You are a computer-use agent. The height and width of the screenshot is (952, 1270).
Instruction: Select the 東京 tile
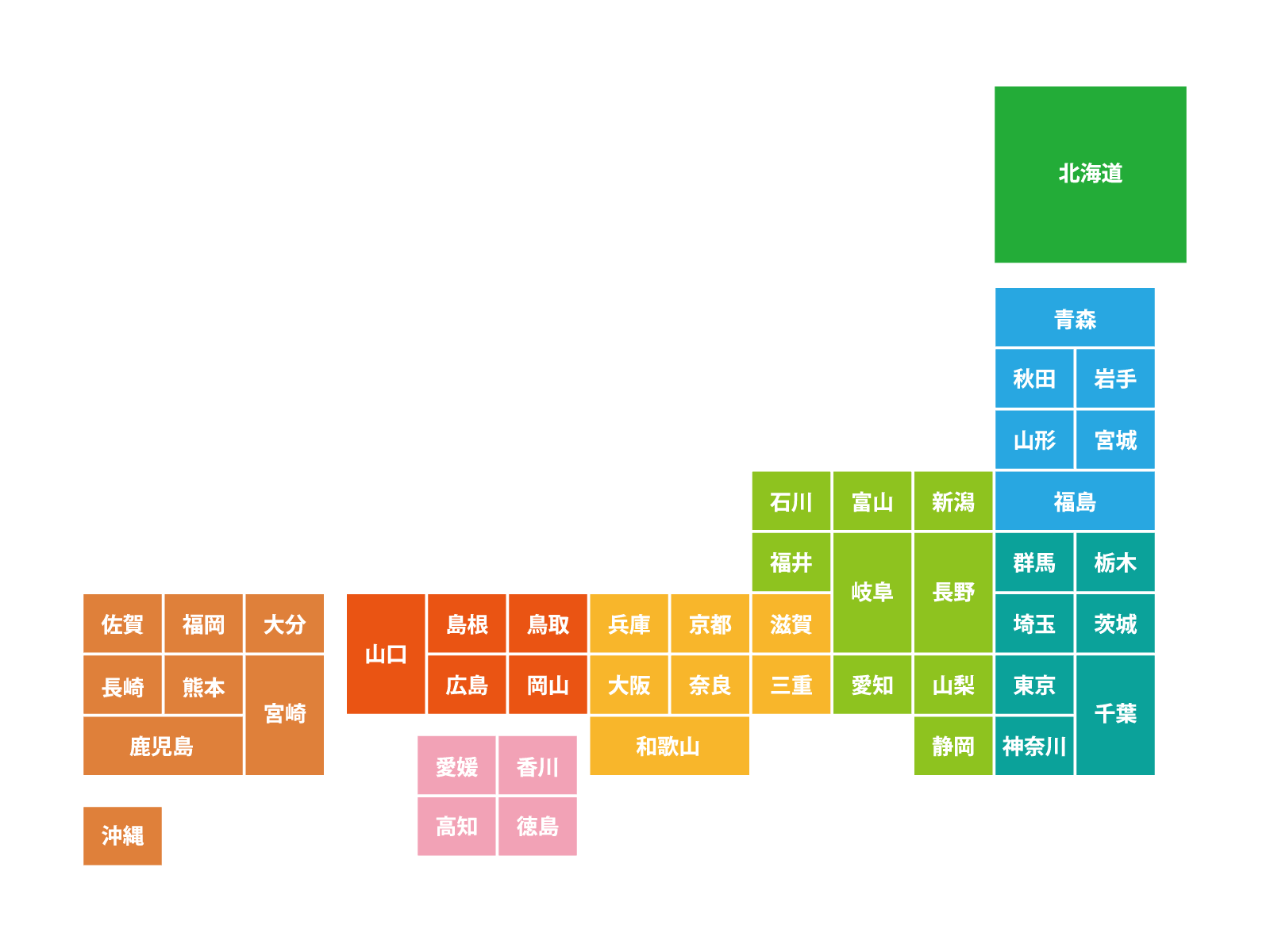[1034, 684]
